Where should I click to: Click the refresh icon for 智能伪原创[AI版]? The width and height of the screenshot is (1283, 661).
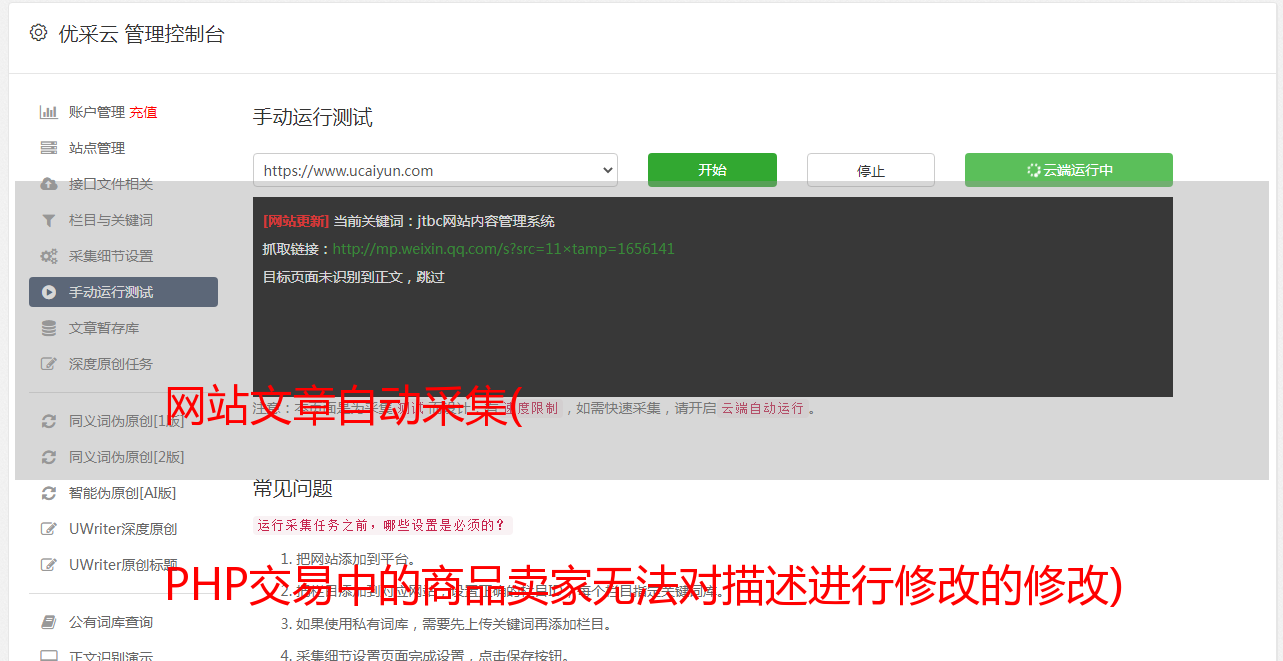click(48, 493)
